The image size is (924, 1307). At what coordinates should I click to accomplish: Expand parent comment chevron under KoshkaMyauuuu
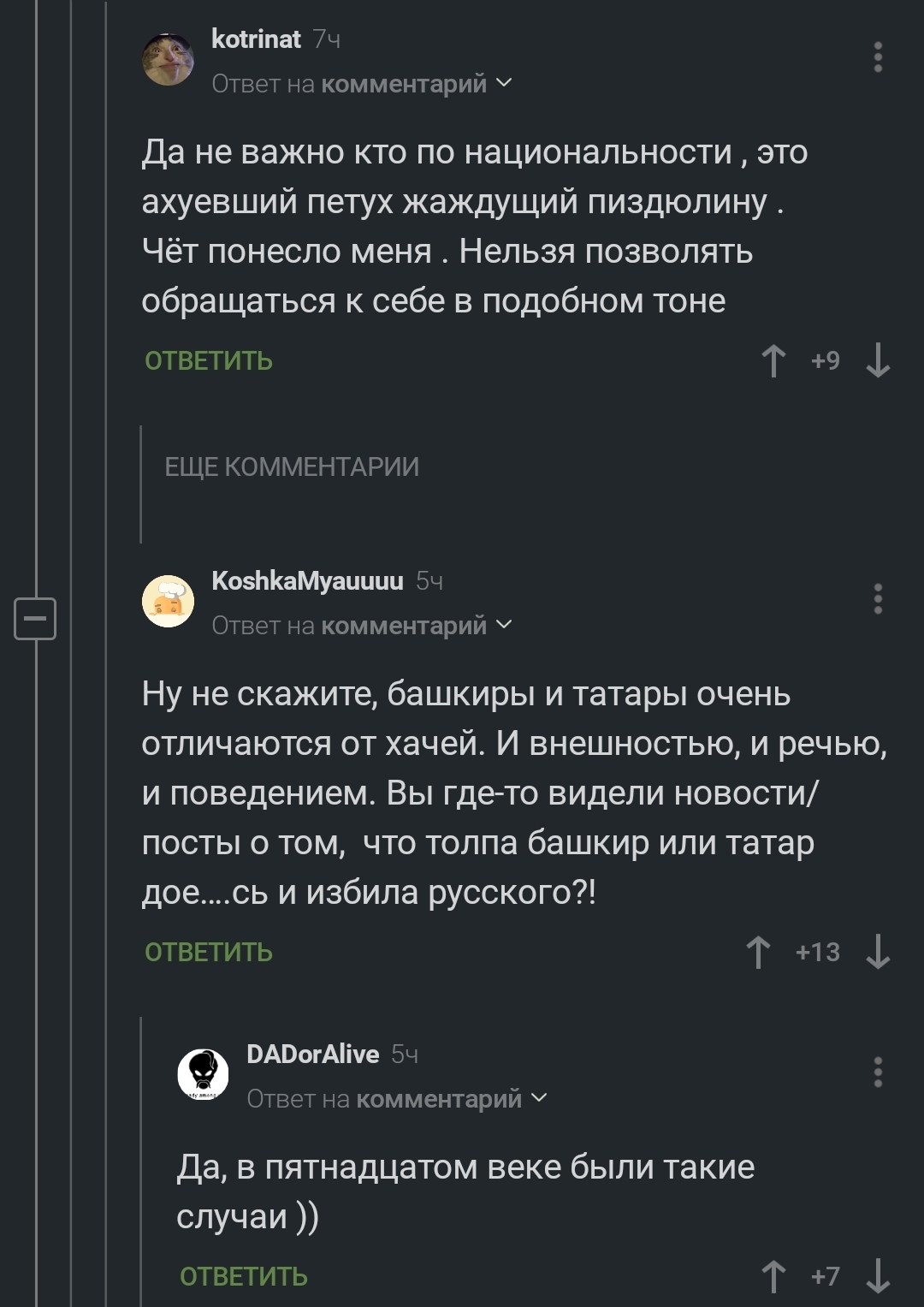click(504, 625)
